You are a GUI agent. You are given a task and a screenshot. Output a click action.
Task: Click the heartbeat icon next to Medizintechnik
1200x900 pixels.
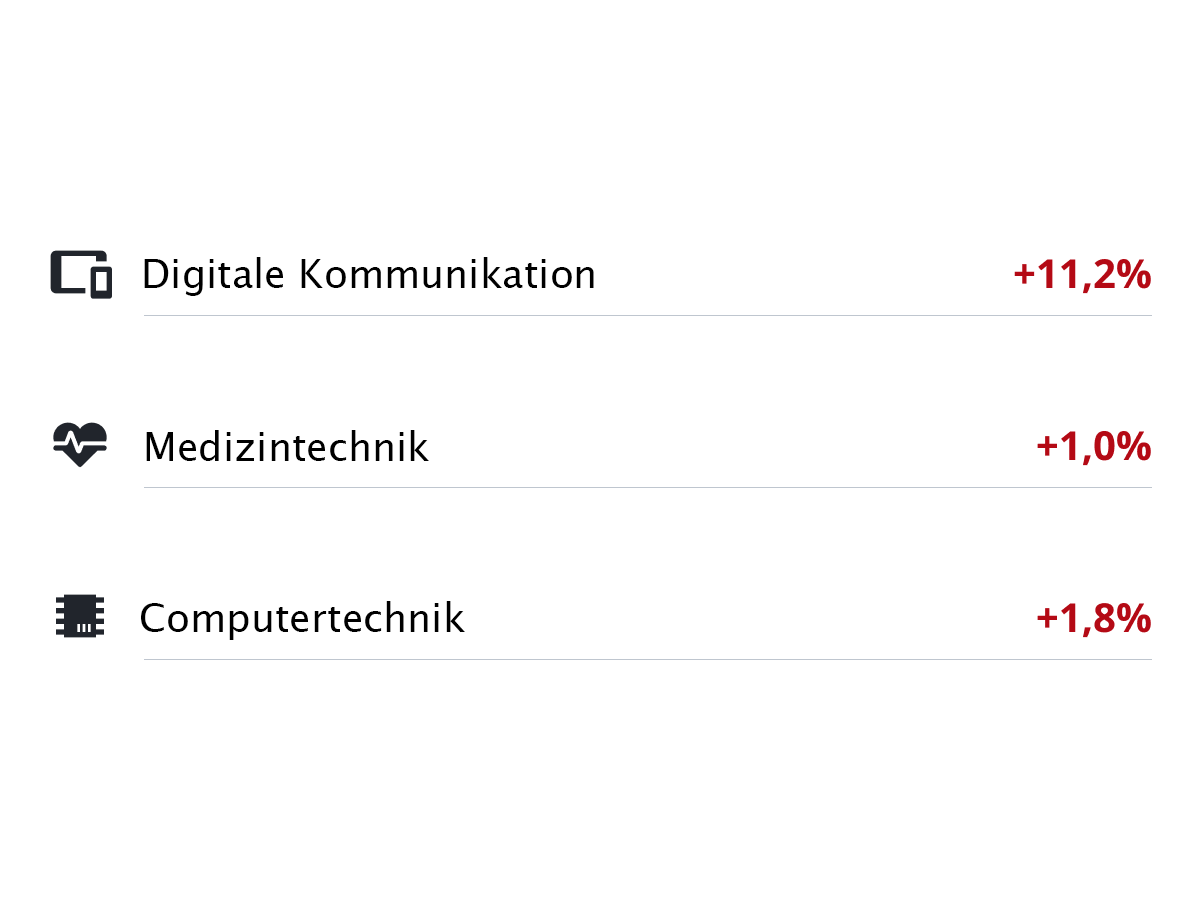coord(80,445)
